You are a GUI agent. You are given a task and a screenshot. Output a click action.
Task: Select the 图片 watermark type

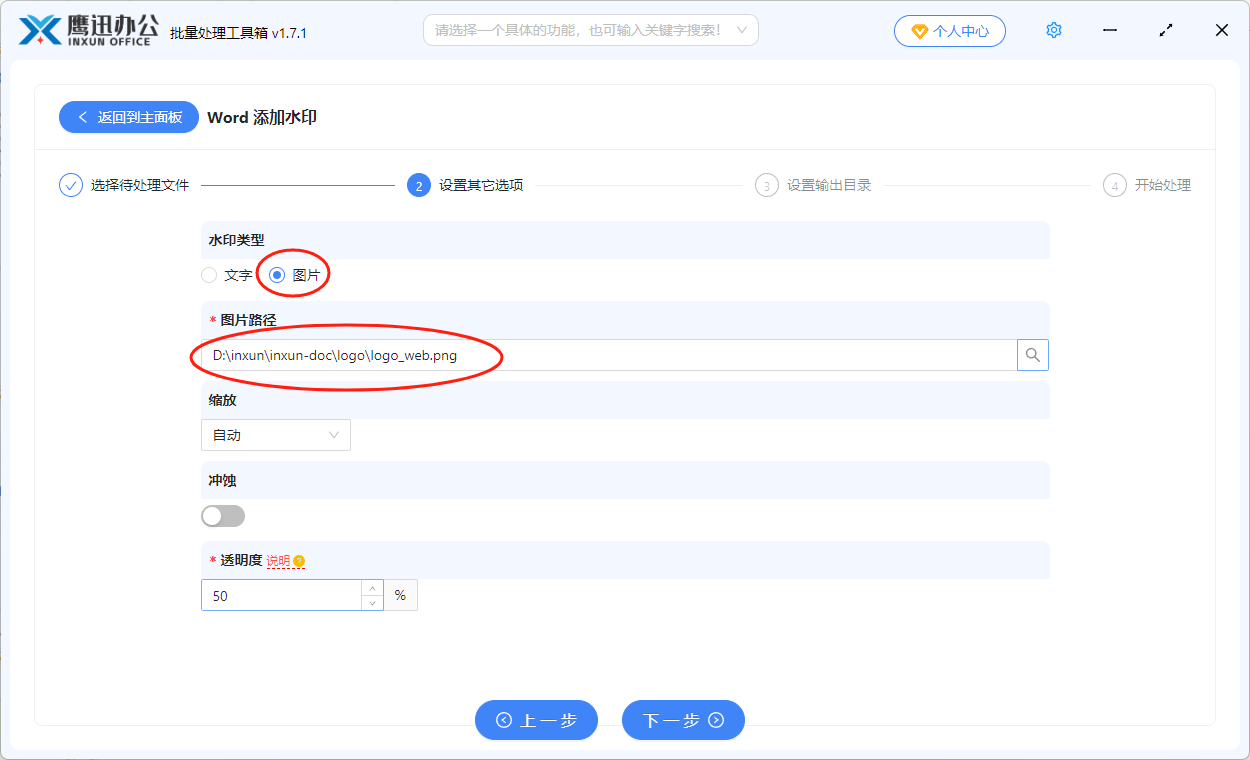(x=295, y=275)
